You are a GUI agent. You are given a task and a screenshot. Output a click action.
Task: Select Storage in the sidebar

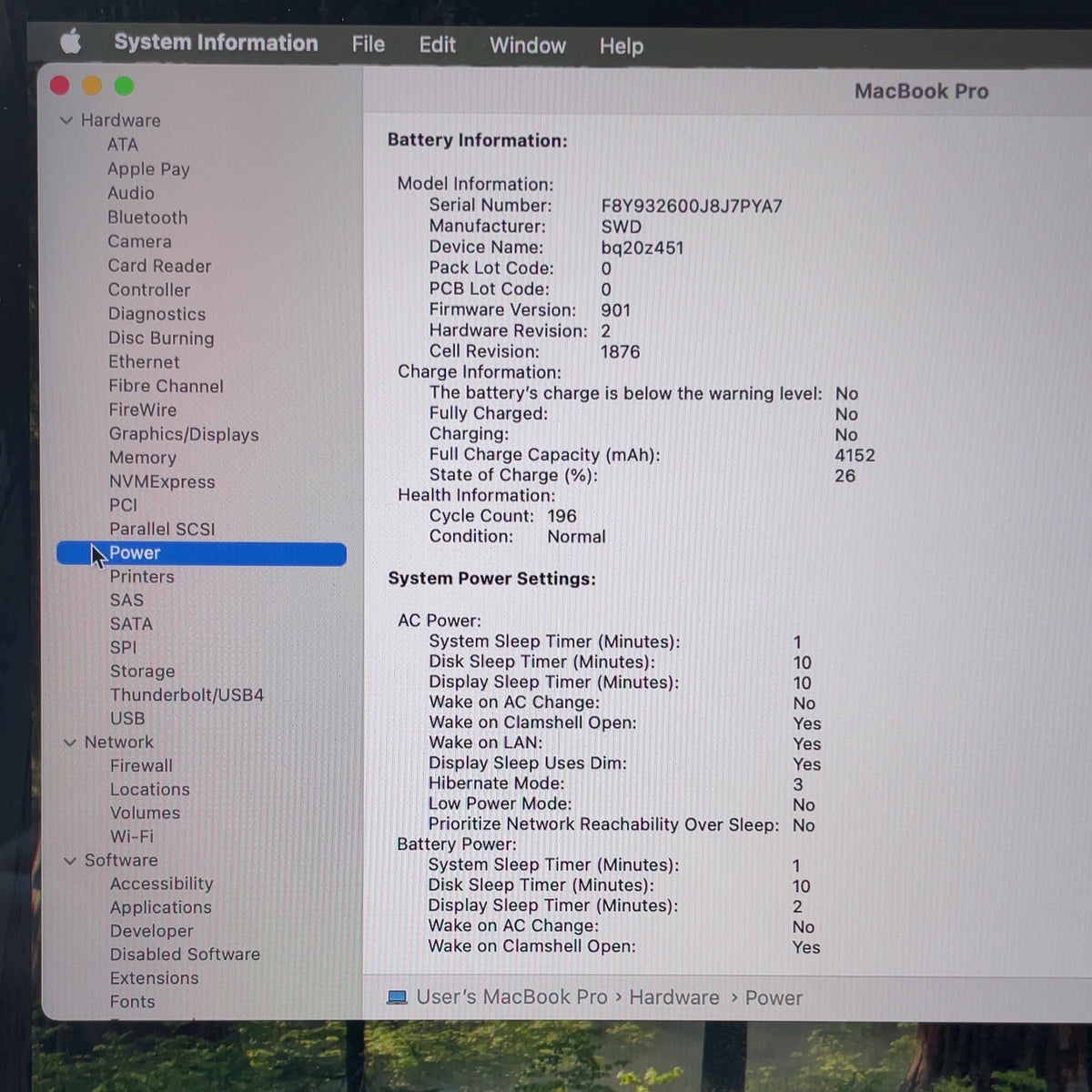142,672
